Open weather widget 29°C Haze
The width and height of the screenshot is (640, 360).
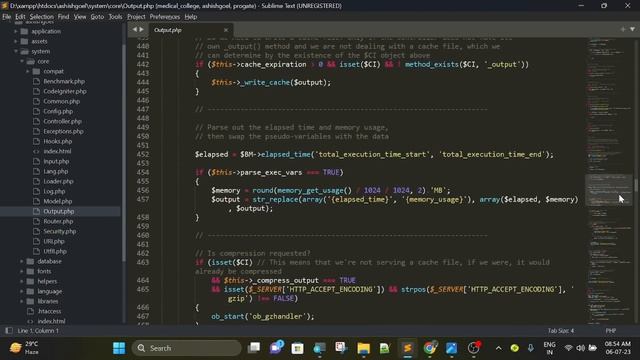pos(24,348)
